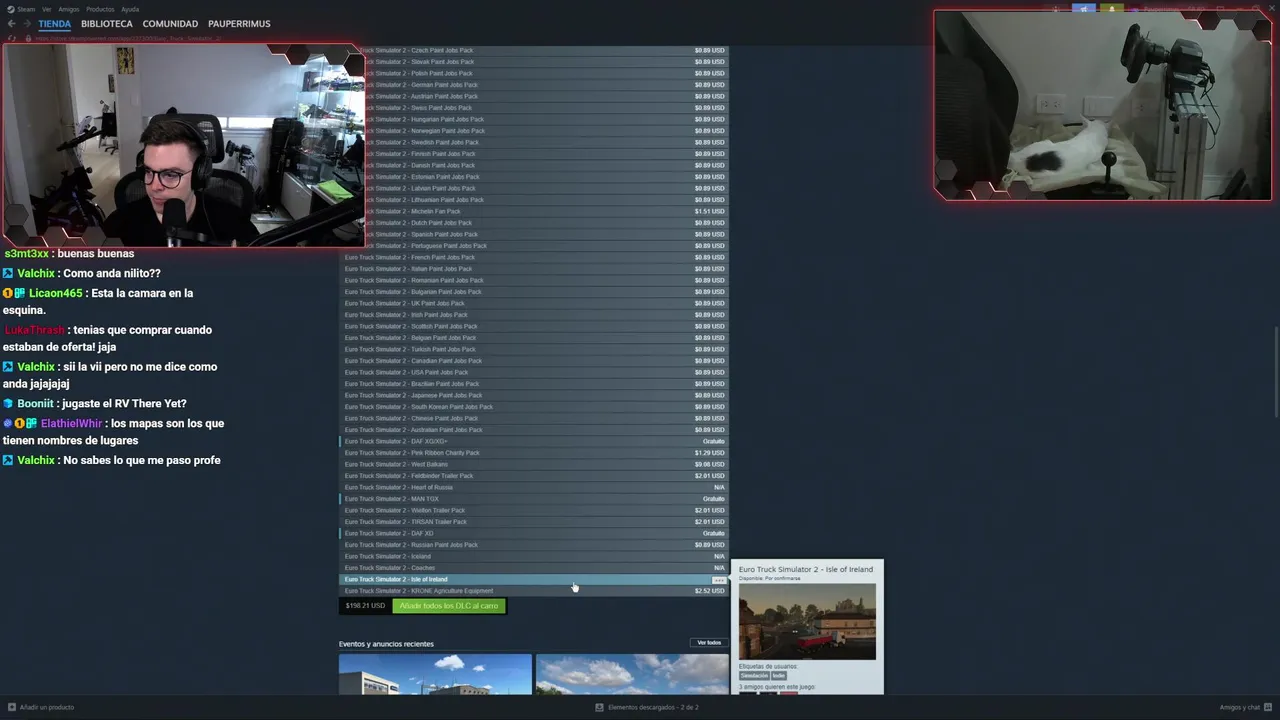Open the PAUPERRIMUS profile tab
This screenshot has height=720, width=1280.
pos(239,23)
